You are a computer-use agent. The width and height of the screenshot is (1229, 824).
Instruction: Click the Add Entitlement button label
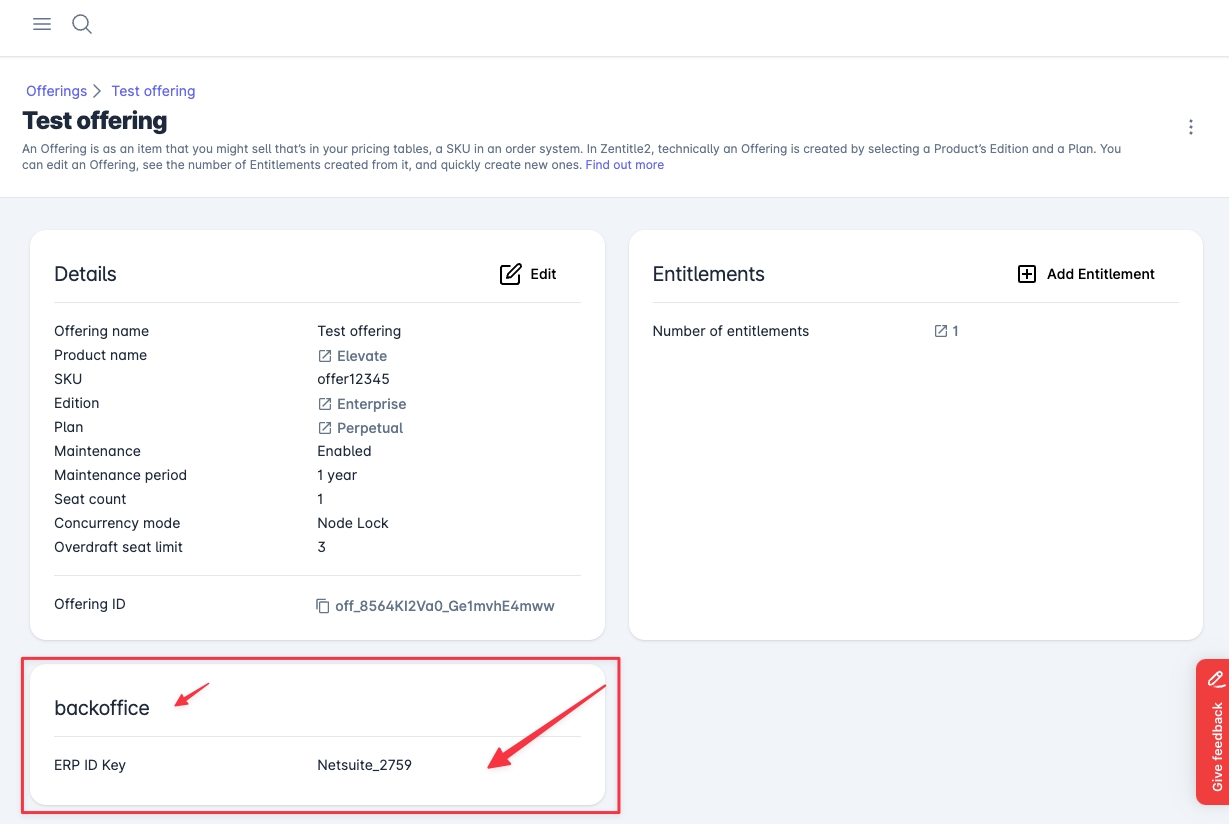click(1100, 274)
